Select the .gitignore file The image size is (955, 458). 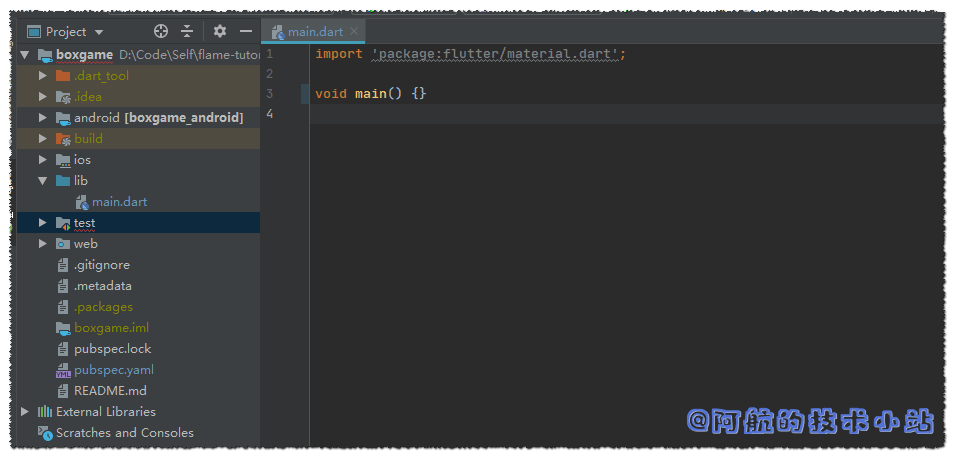tap(101, 265)
